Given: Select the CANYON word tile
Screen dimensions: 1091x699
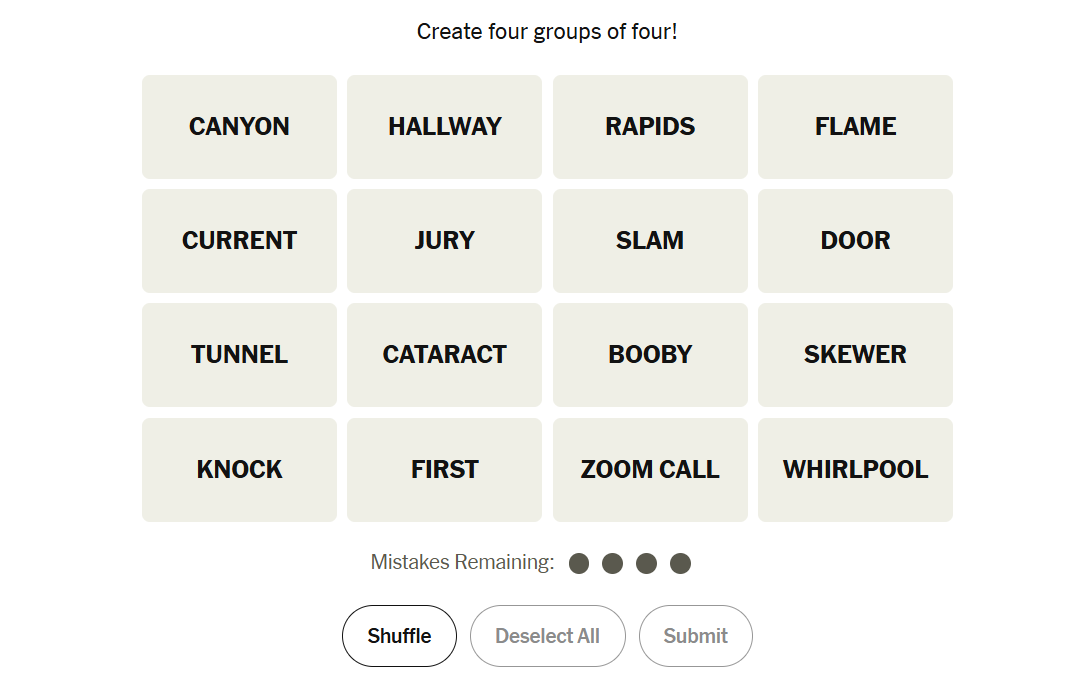Looking at the screenshot, I should tap(239, 127).
